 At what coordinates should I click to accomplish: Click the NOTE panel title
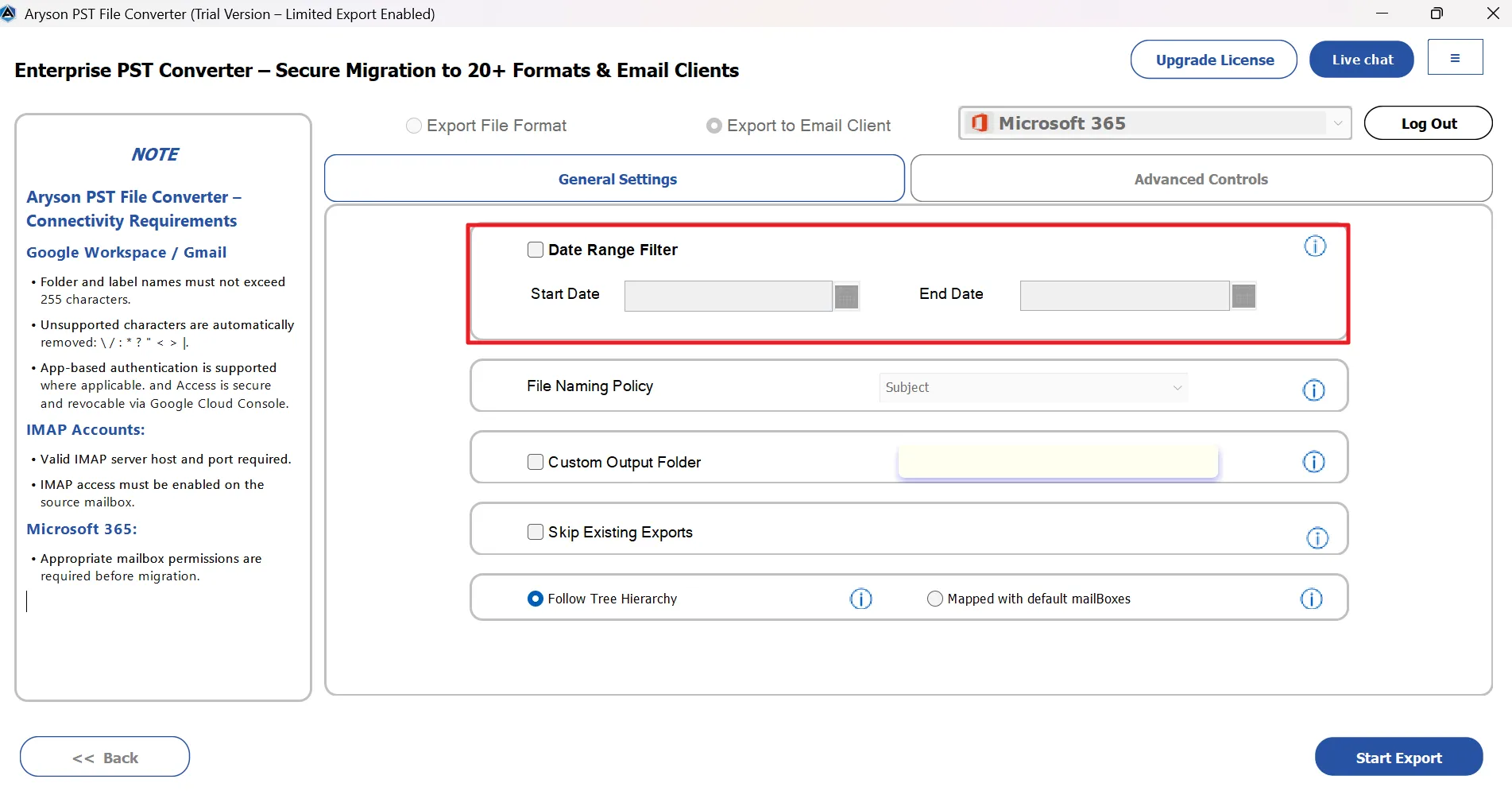coord(156,154)
